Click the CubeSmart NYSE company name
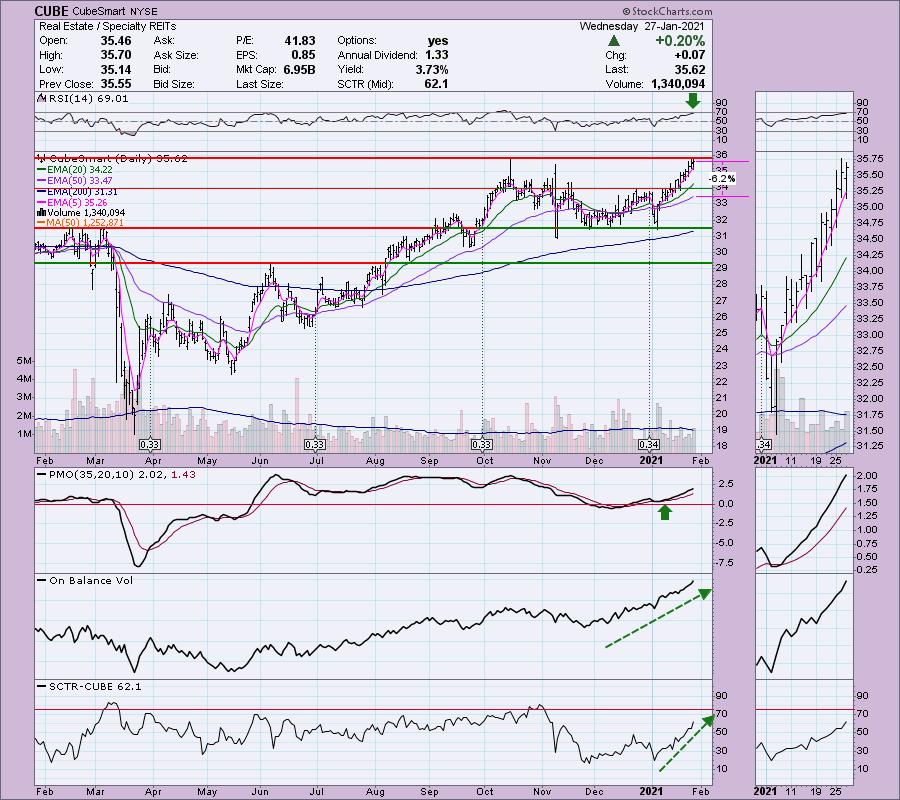This screenshot has width=900, height=800. click(x=115, y=11)
